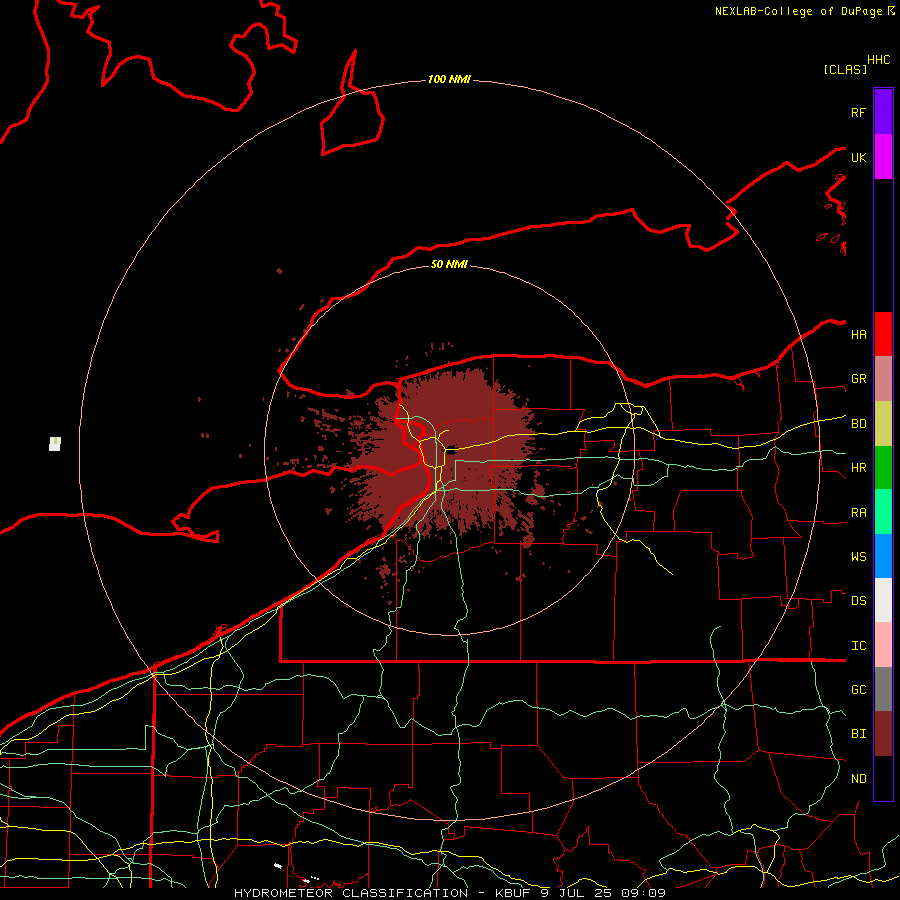900x900 pixels.
Task: Click the UK magenta legend color block
Action: (x=883, y=157)
